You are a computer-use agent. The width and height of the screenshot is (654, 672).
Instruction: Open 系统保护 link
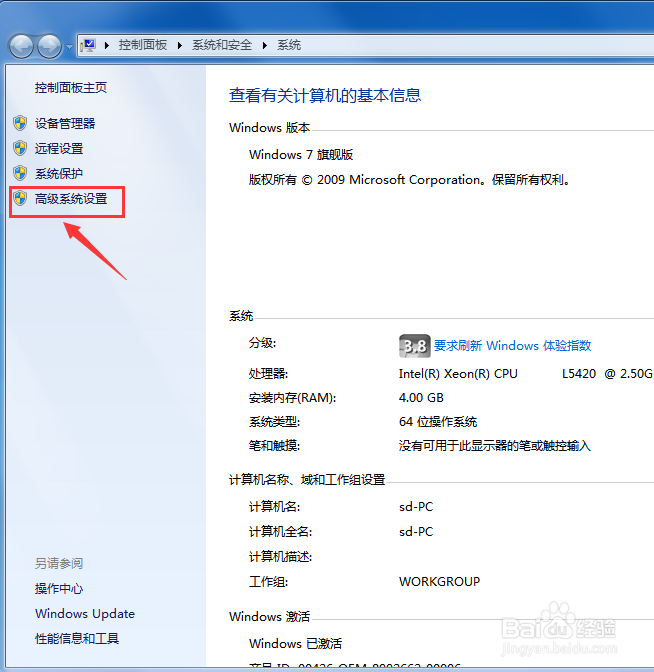pyautogui.click(x=59, y=173)
